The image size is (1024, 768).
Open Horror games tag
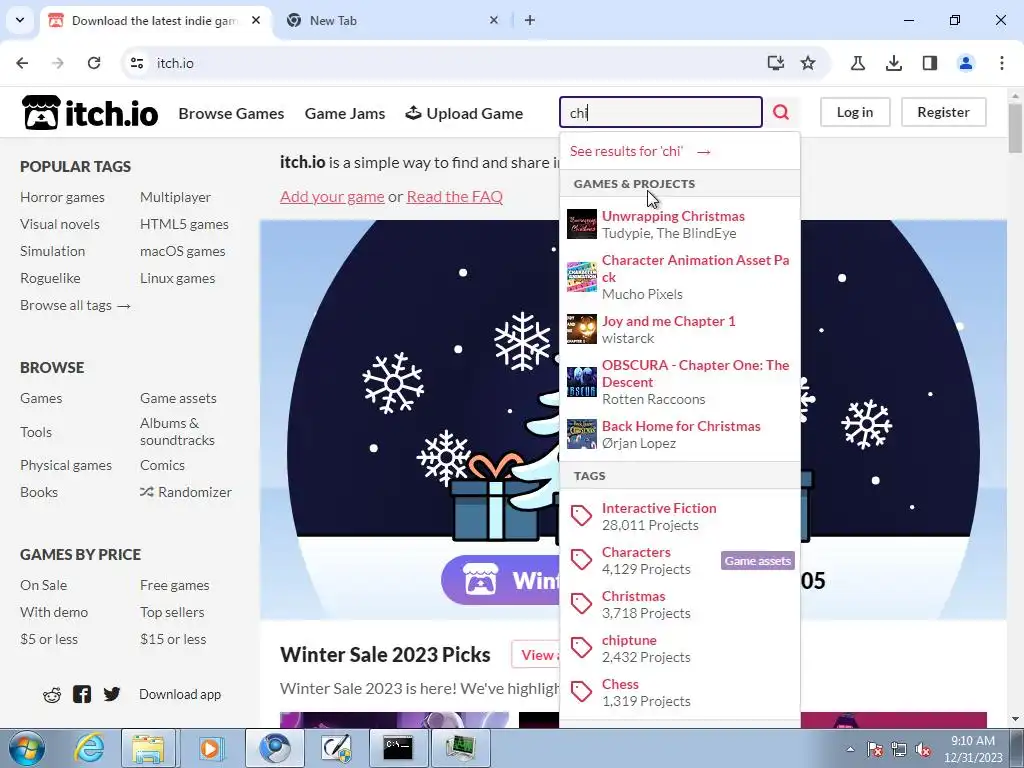point(62,197)
